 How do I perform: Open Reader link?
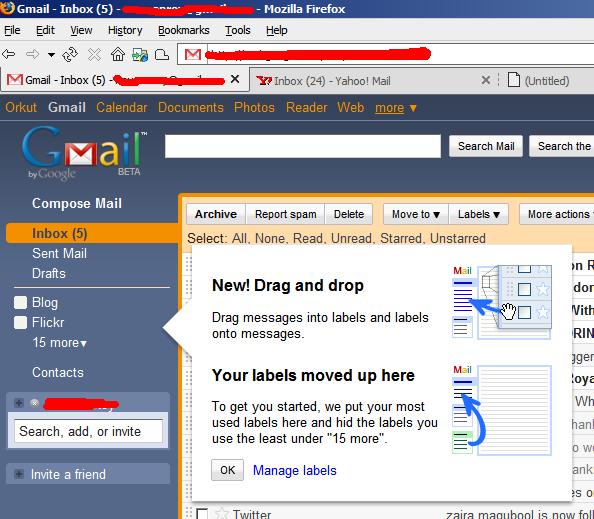[306, 107]
